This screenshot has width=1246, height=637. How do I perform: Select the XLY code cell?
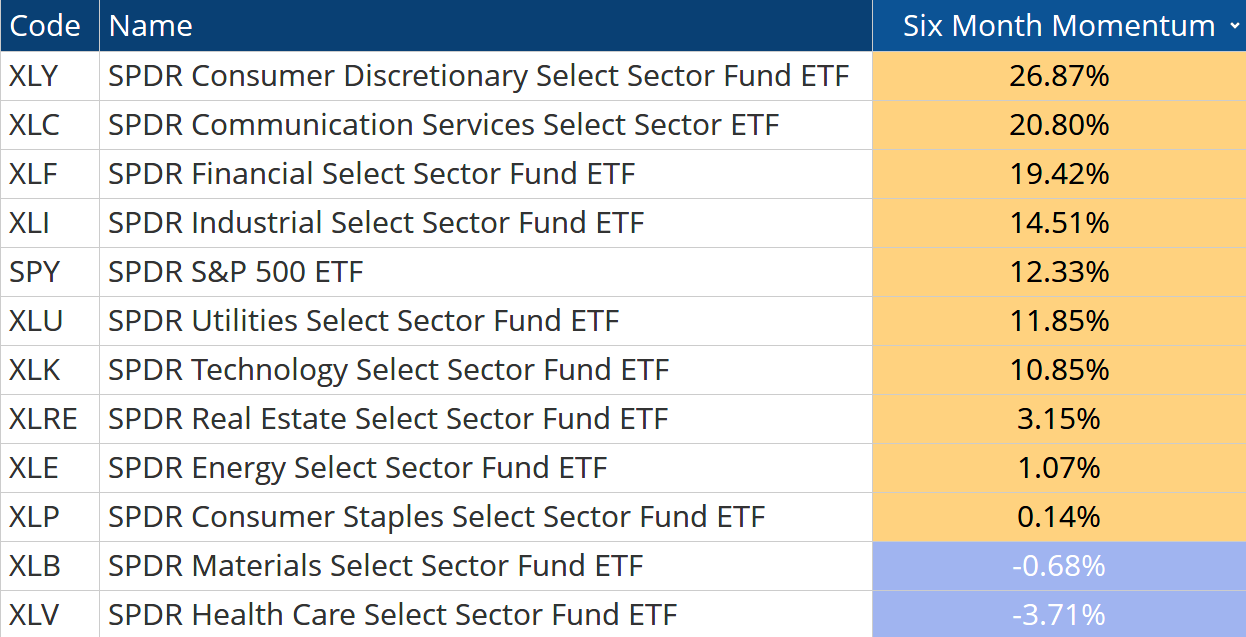point(34,76)
